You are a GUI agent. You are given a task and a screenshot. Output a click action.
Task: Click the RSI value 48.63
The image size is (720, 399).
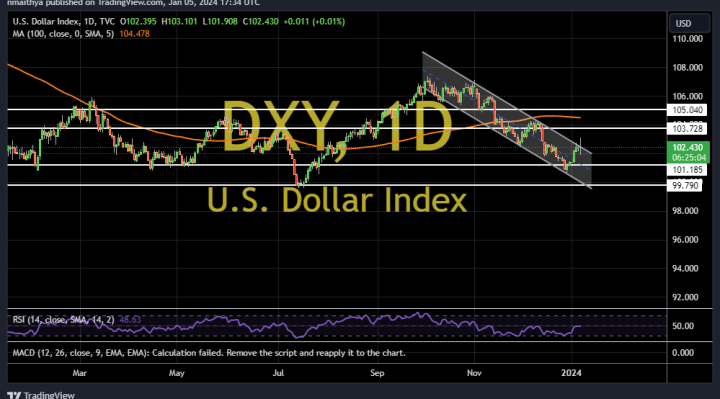pyautogui.click(x=130, y=320)
